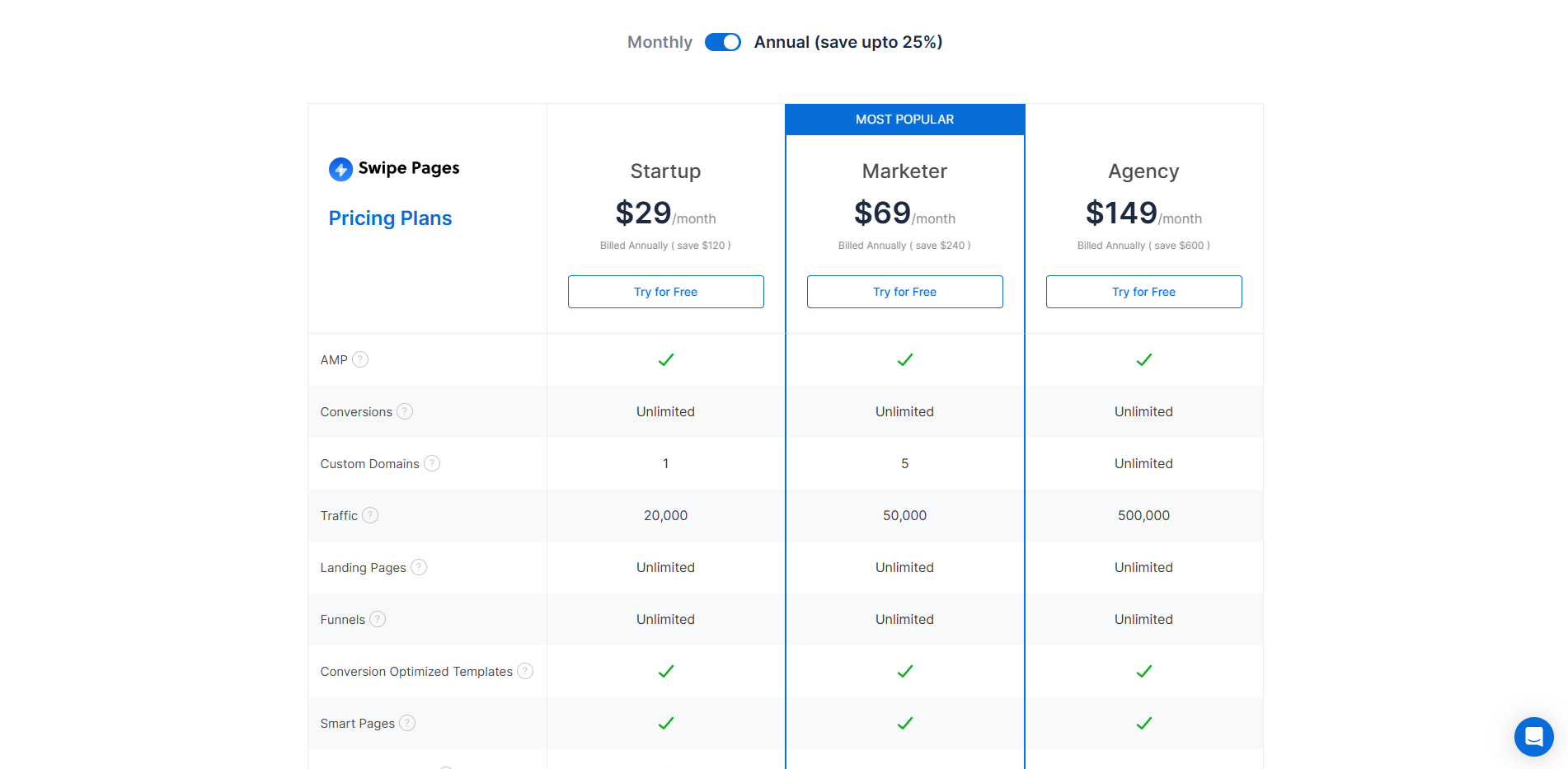Screen dimensions: 1568x769
Task: Click Marketer's Landing Pages Unlimited value
Action: tap(904, 568)
